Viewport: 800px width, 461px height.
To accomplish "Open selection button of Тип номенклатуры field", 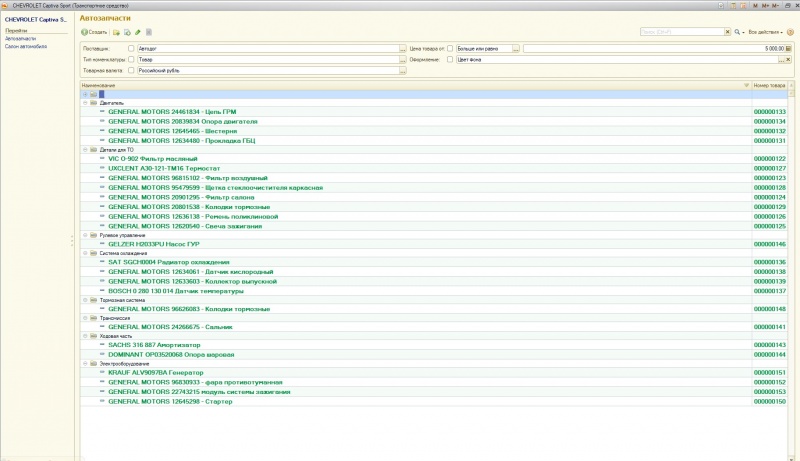I will pos(403,60).
